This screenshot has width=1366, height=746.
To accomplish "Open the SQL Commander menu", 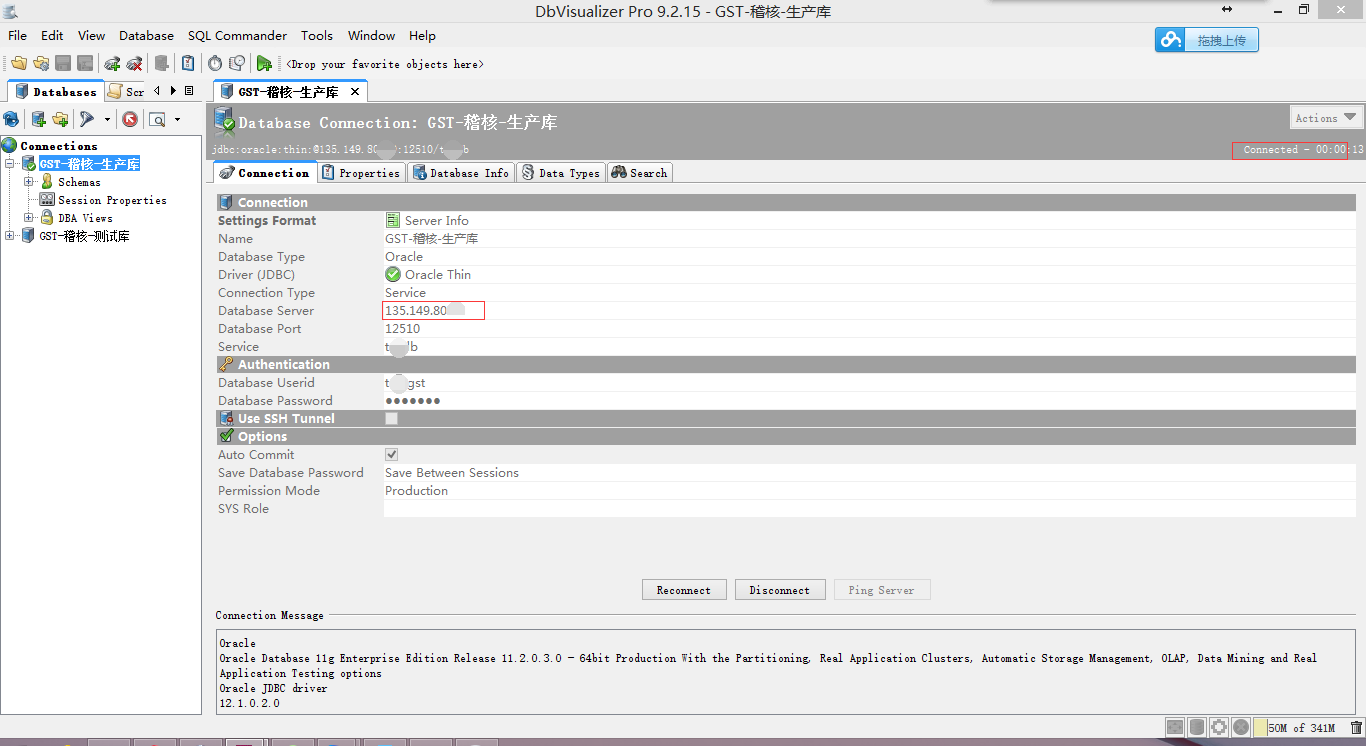I will (x=237, y=35).
